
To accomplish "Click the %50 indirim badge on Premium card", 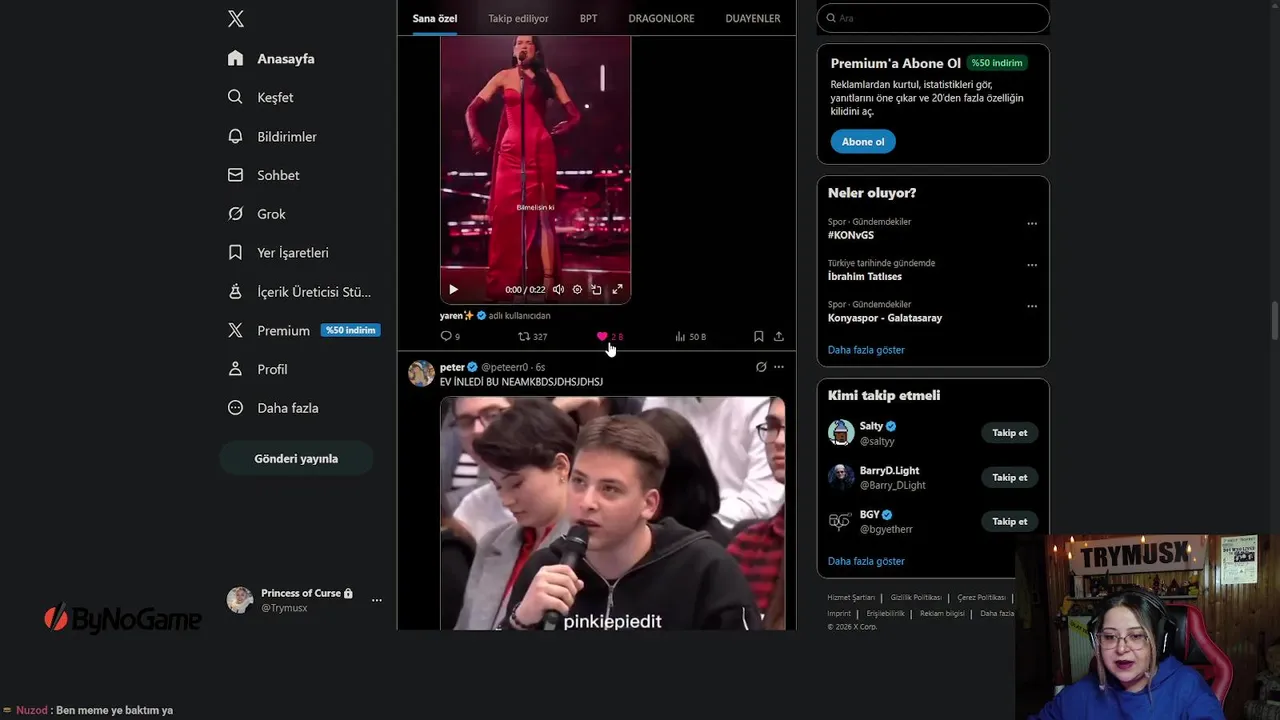I will click(997, 63).
